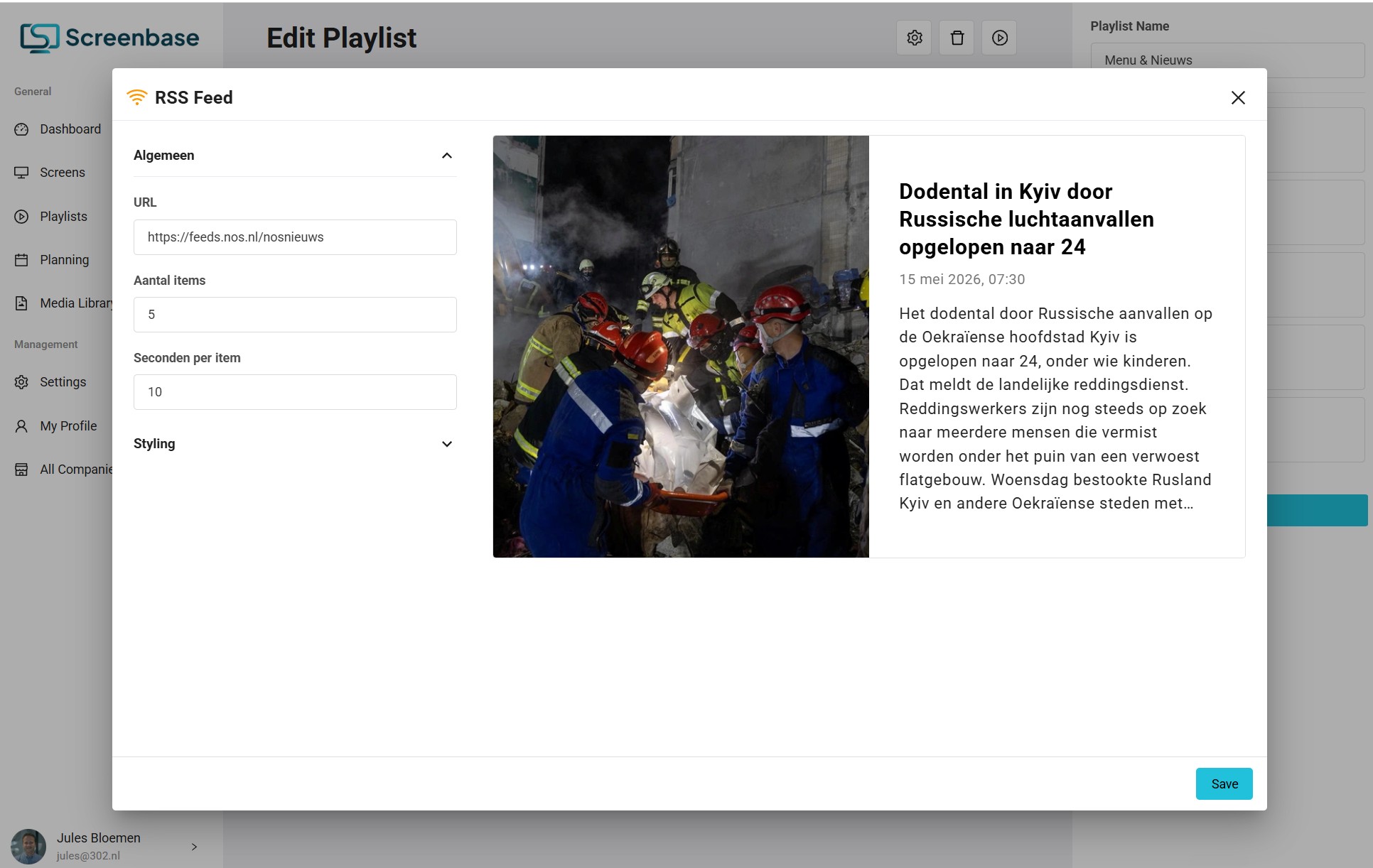
Task: Open playlist settings gear icon
Action: pos(914,38)
